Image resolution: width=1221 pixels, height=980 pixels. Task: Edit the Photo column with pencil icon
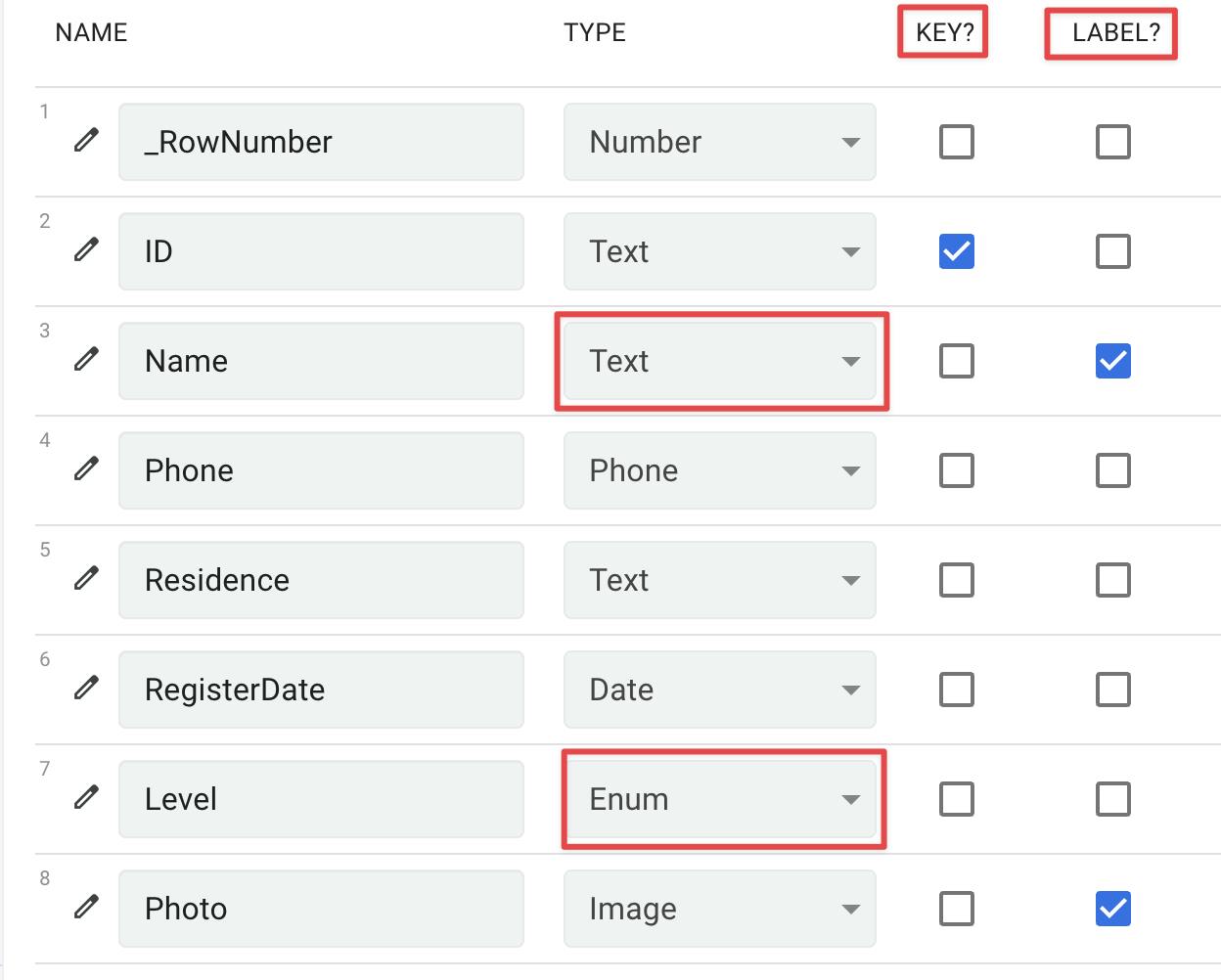pos(86,908)
